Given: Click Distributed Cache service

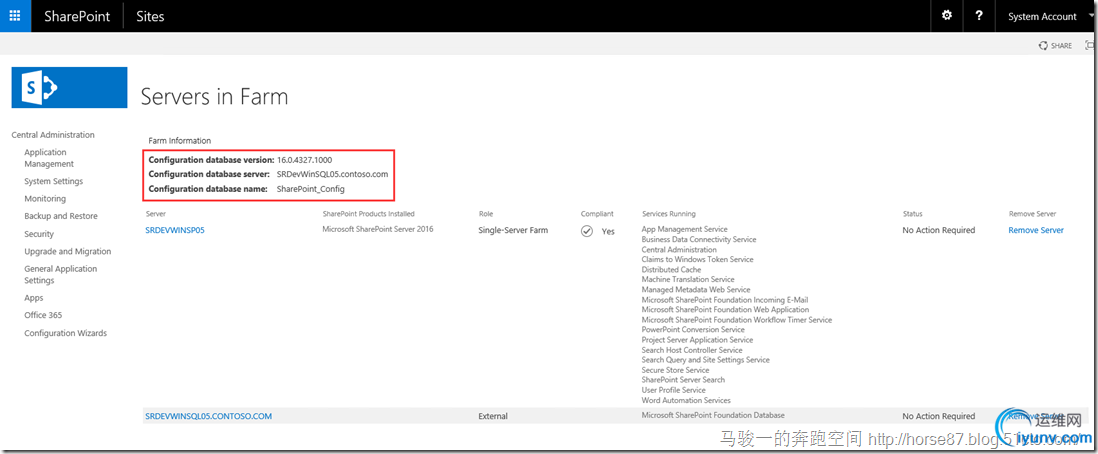Looking at the screenshot, I should (671, 269).
